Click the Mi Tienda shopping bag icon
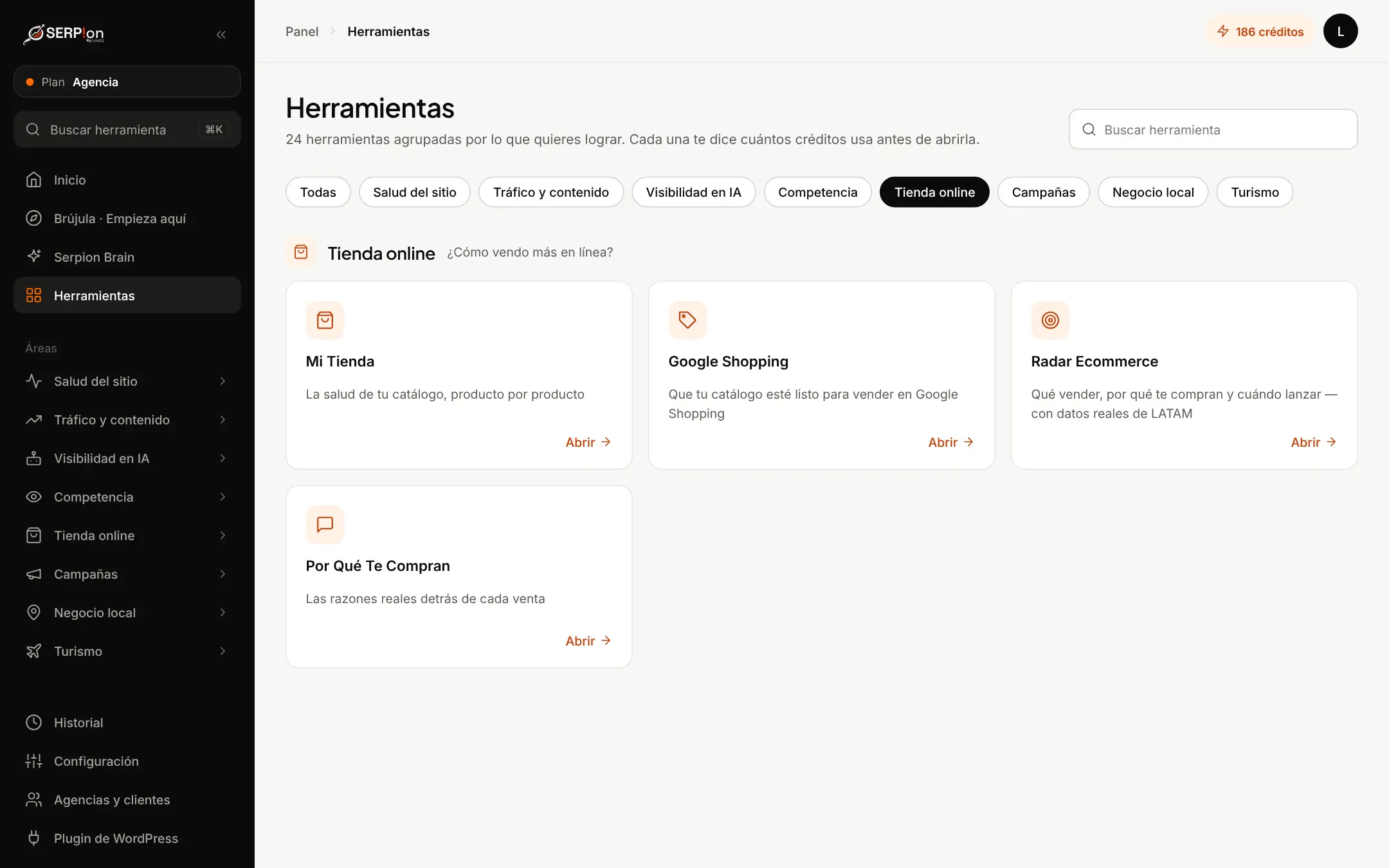The height and width of the screenshot is (868, 1389). [325, 320]
